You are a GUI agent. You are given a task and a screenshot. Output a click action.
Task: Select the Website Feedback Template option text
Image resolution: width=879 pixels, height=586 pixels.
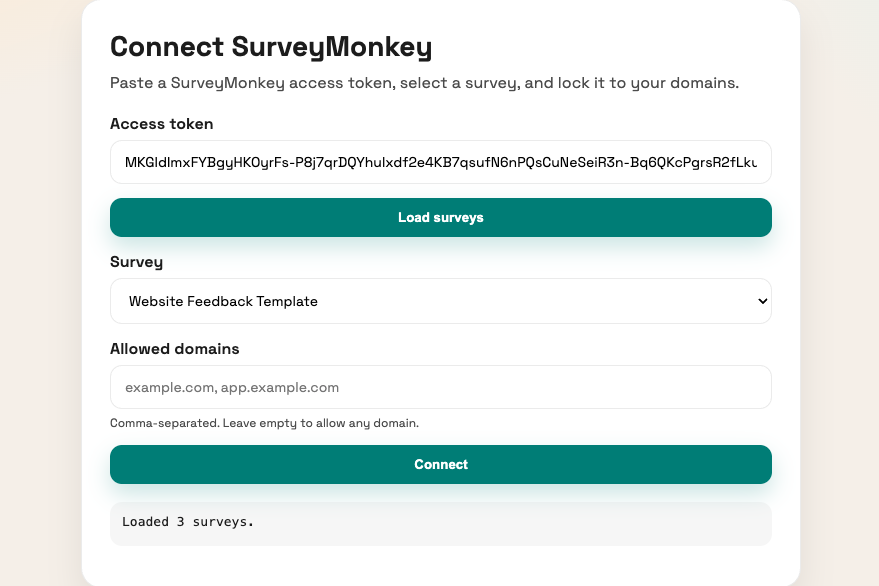[x=223, y=301]
